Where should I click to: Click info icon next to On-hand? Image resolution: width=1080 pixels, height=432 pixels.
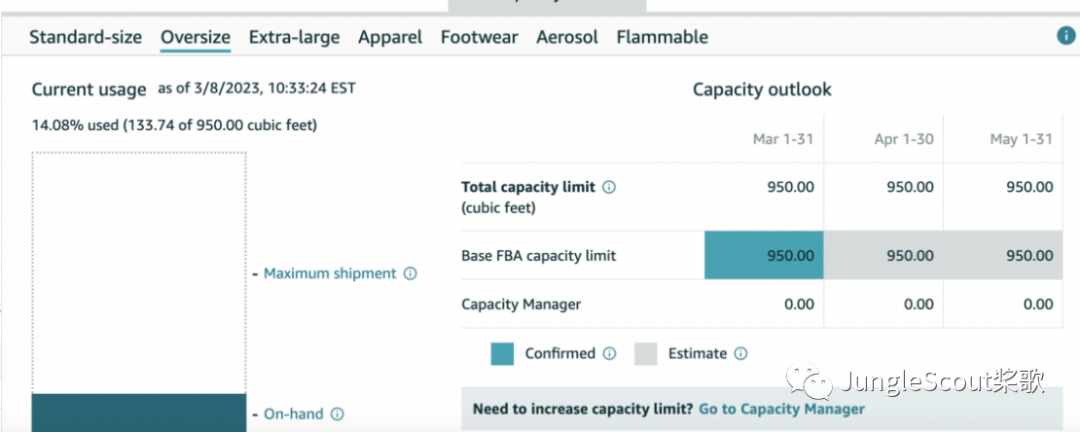pos(337,414)
